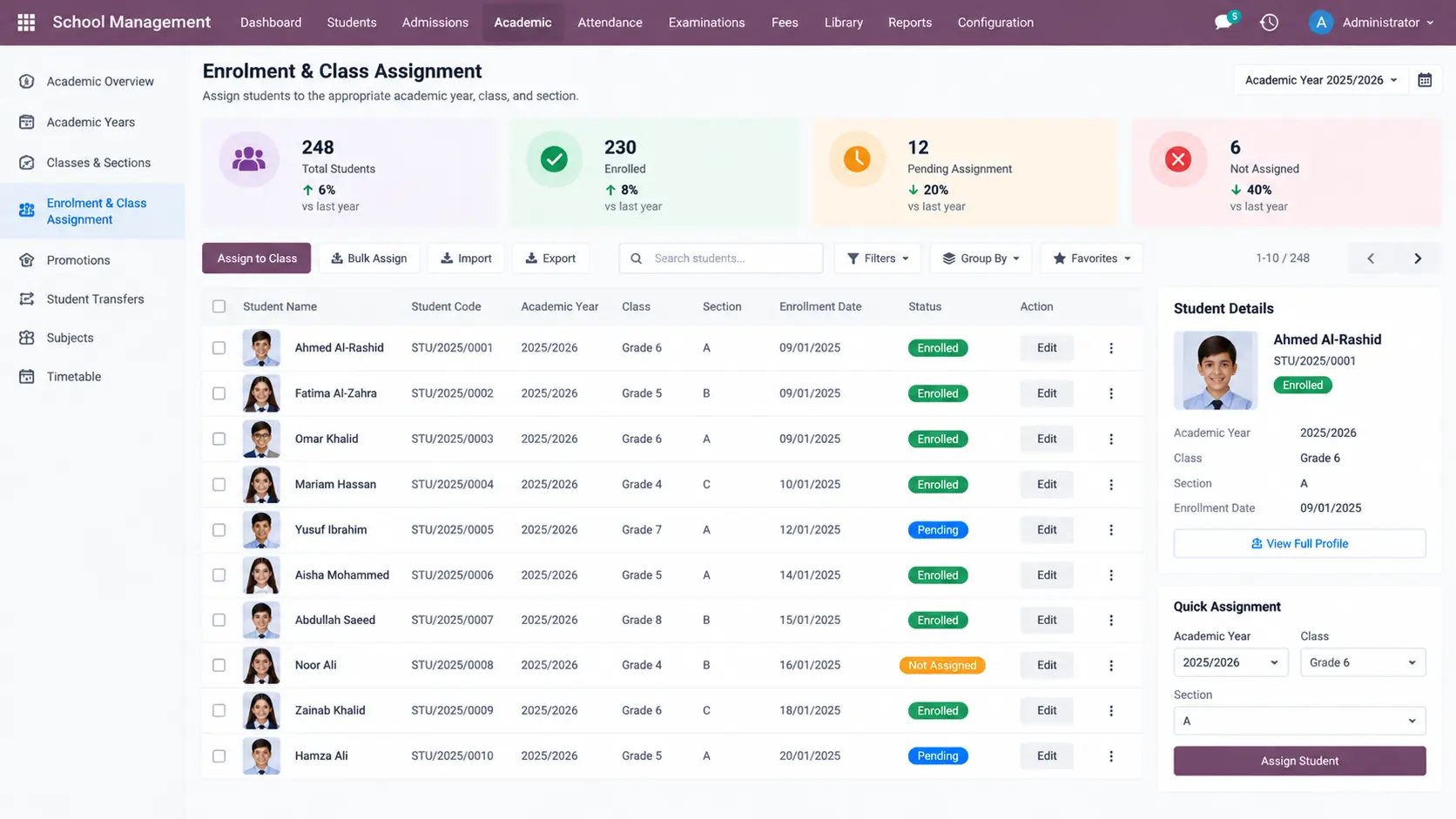Tick the checkbox for Fatima Al-Zahra
This screenshot has height=819, width=1456.
pos(219,393)
